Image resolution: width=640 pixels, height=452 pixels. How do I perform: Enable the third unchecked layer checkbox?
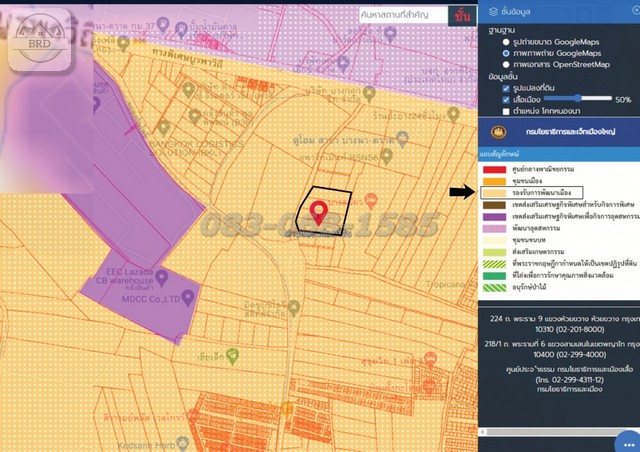click(x=508, y=111)
